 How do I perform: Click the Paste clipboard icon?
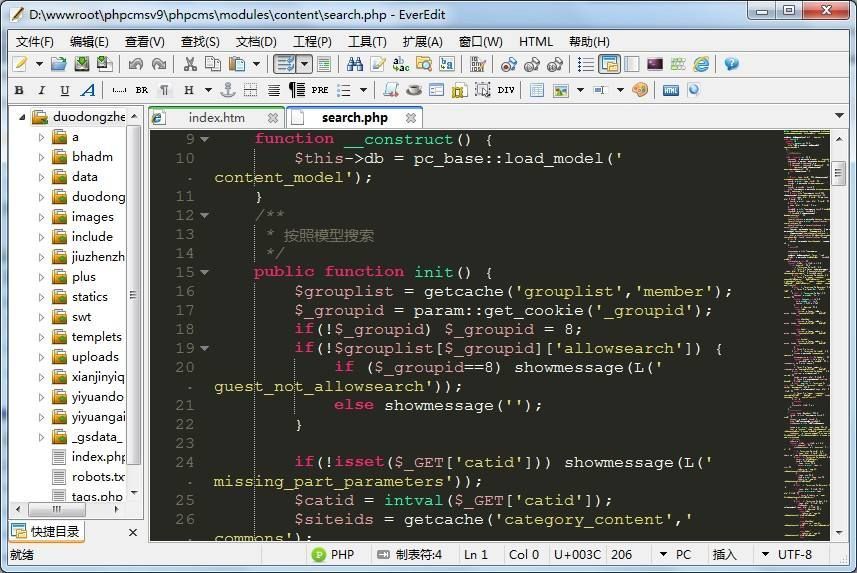(237, 65)
